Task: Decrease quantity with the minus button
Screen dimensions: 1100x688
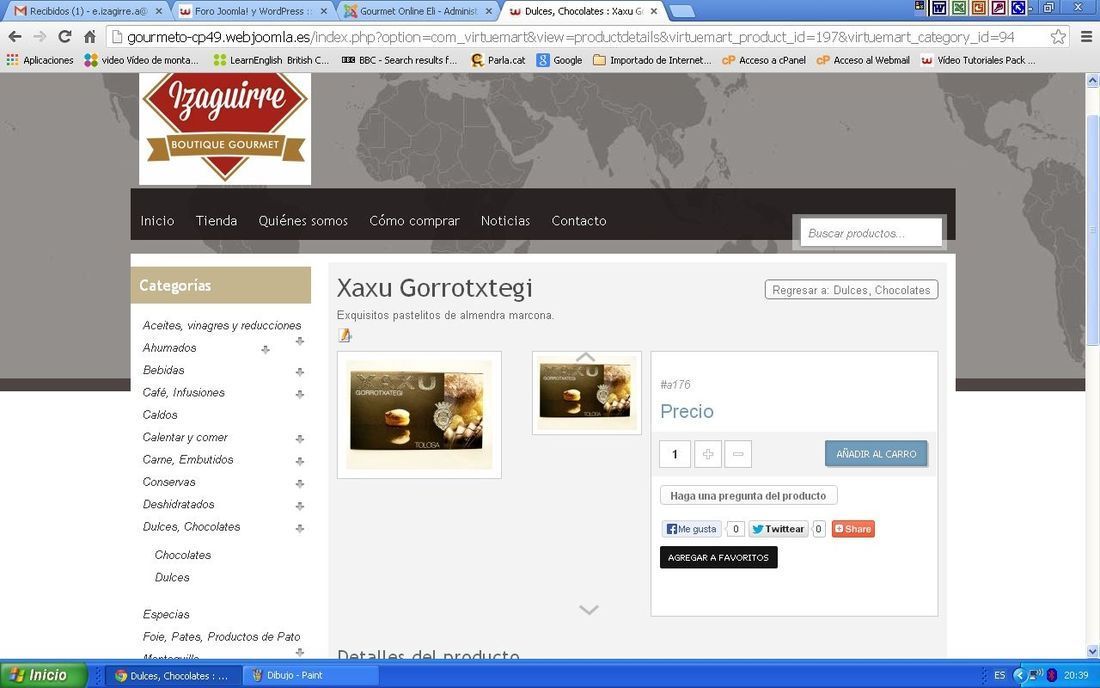Action: point(738,454)
